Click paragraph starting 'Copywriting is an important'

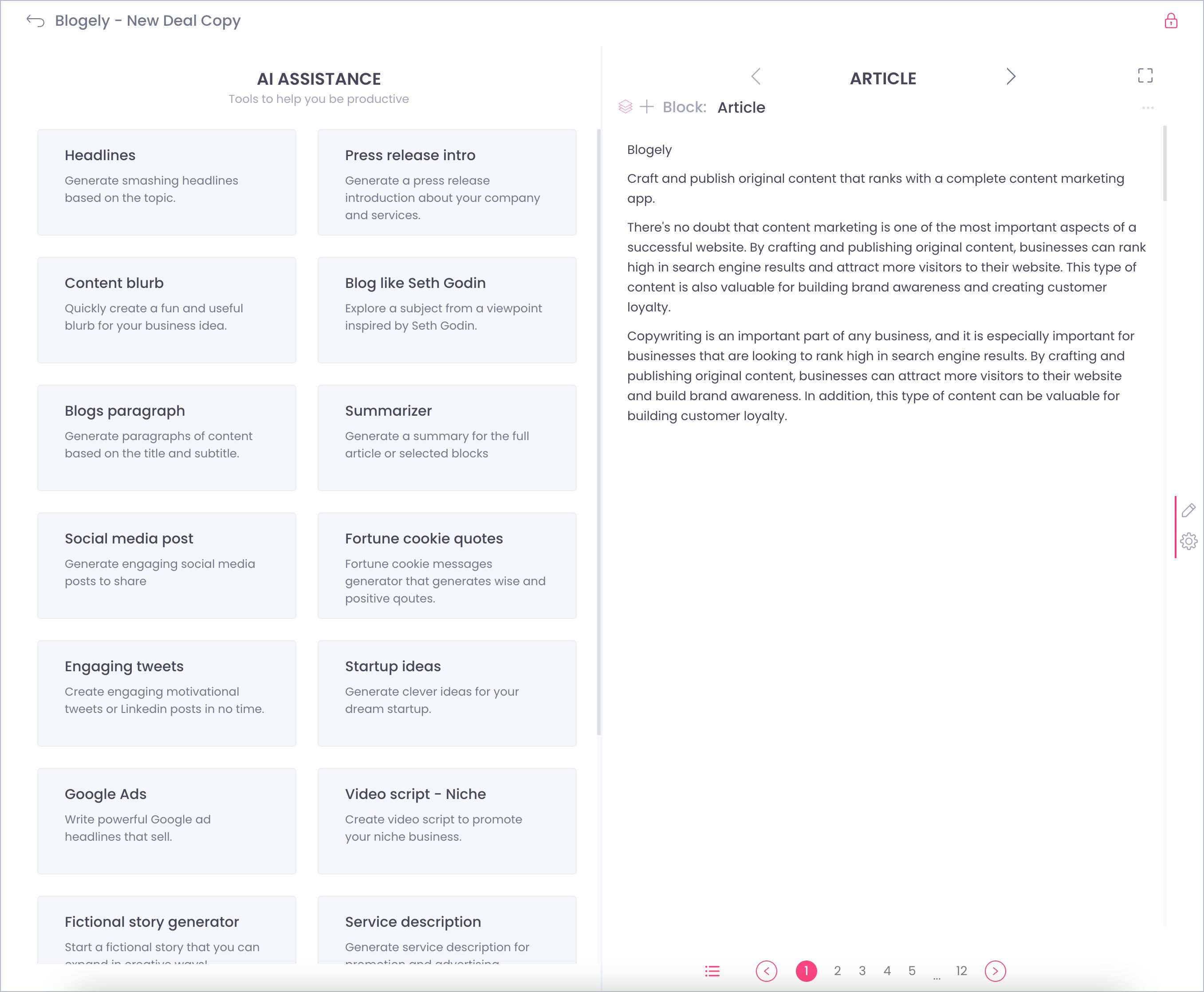[881, 376]
